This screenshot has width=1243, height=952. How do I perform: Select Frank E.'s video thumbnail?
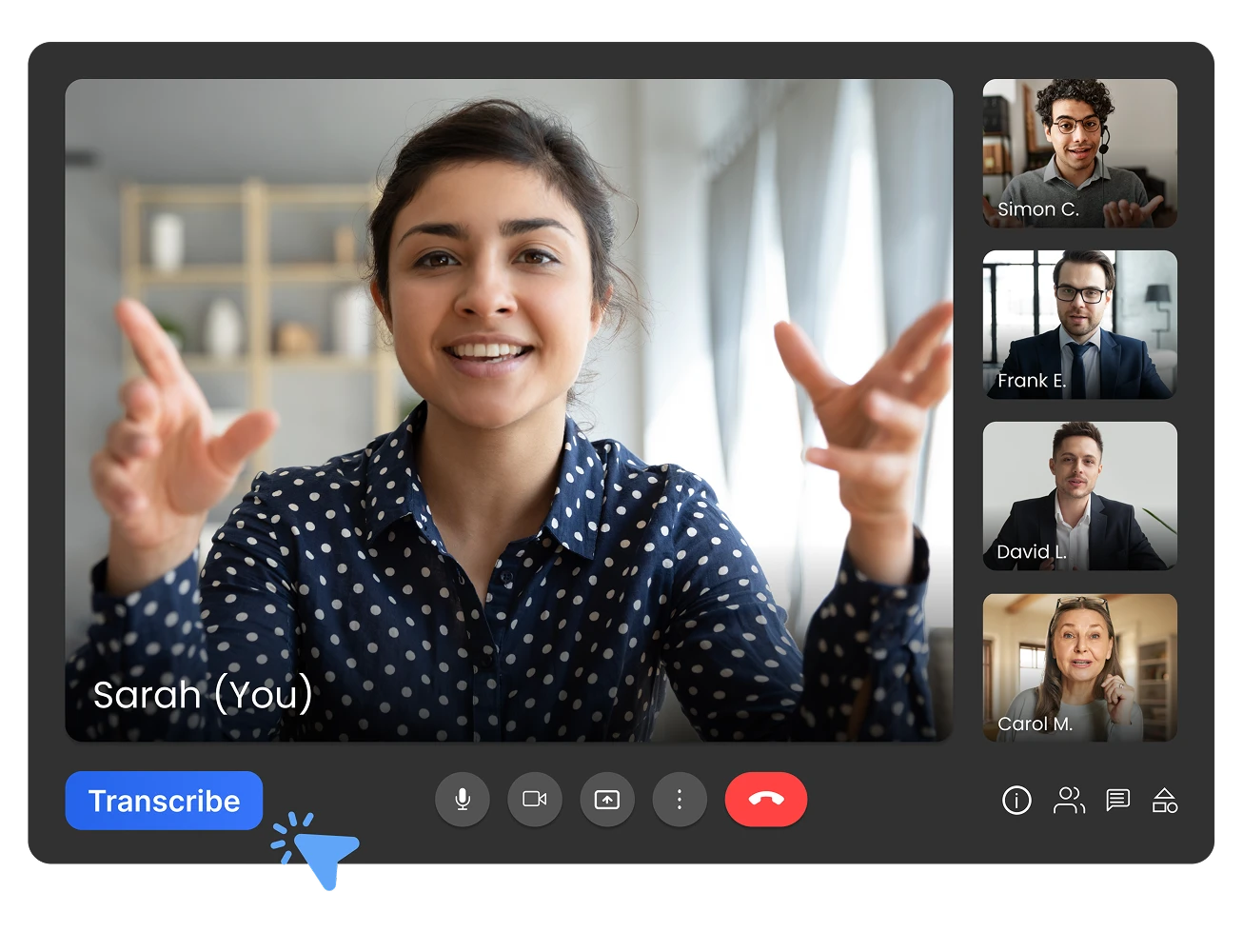tap(1078, 325)
